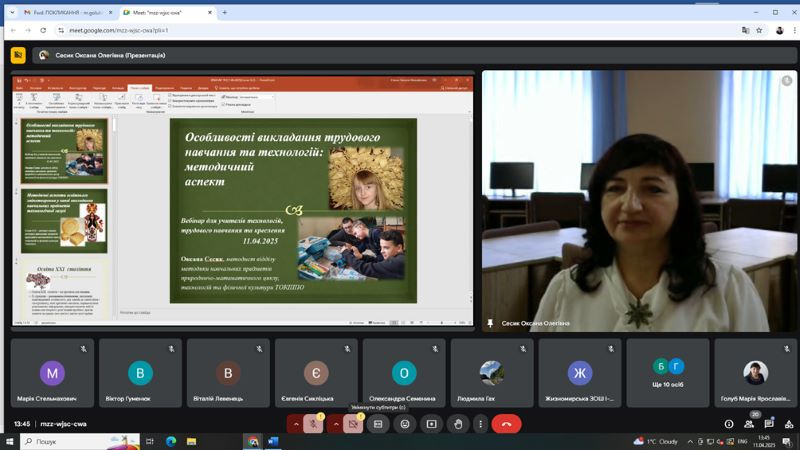Screen dimensions: 800x450
Task: Click the Олександра Семенина avatar
Action: (404, 373)
